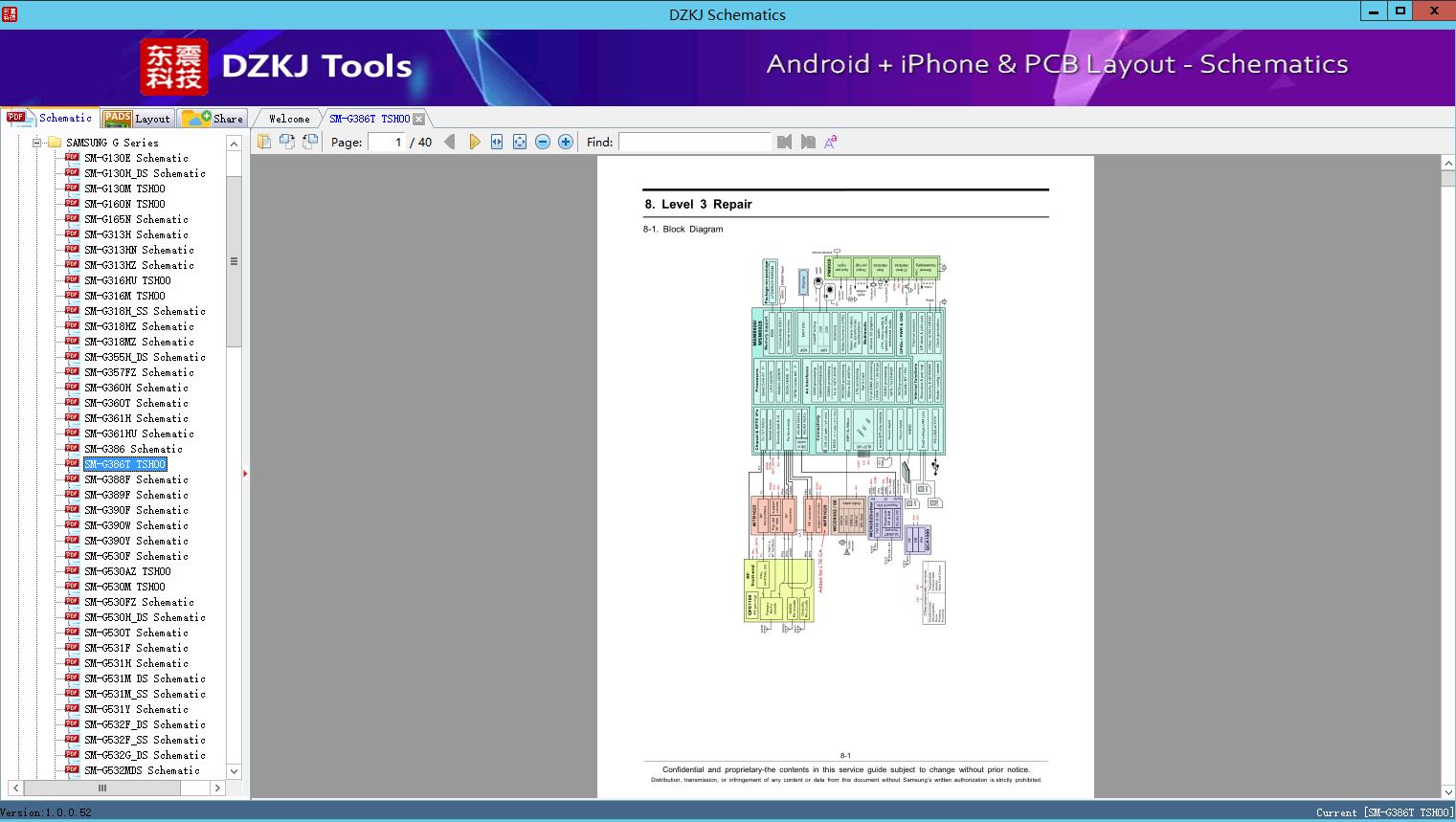Click the rotate clockwise page icon
This screenshot has height=822, width=1456.
[x=310, y=142]
